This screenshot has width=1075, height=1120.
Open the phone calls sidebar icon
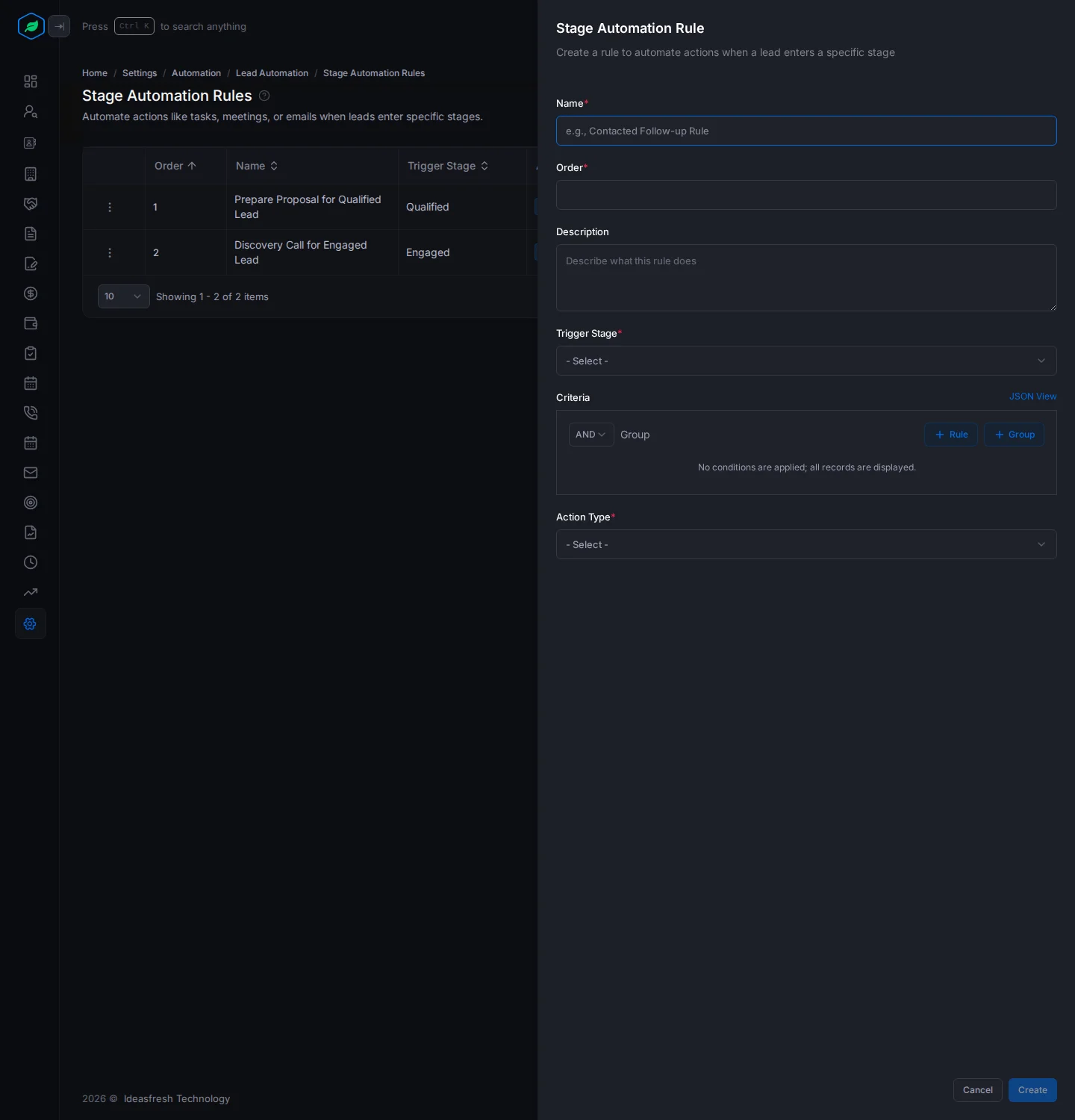(x=31, y=413)
